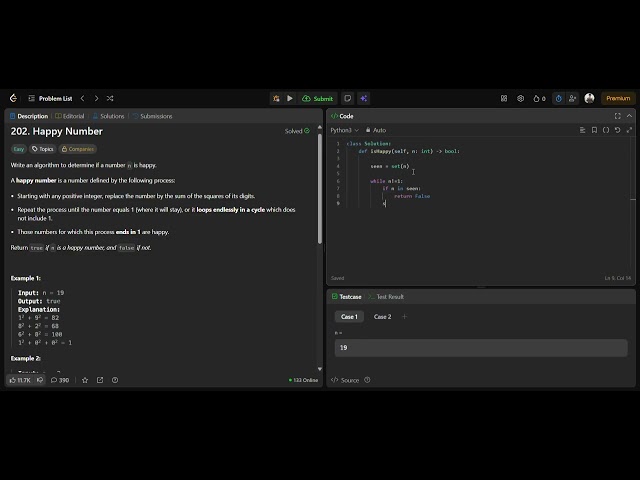Maximize the Code panel fullscreen icon
640x480 pixels.
pos(618,116)
